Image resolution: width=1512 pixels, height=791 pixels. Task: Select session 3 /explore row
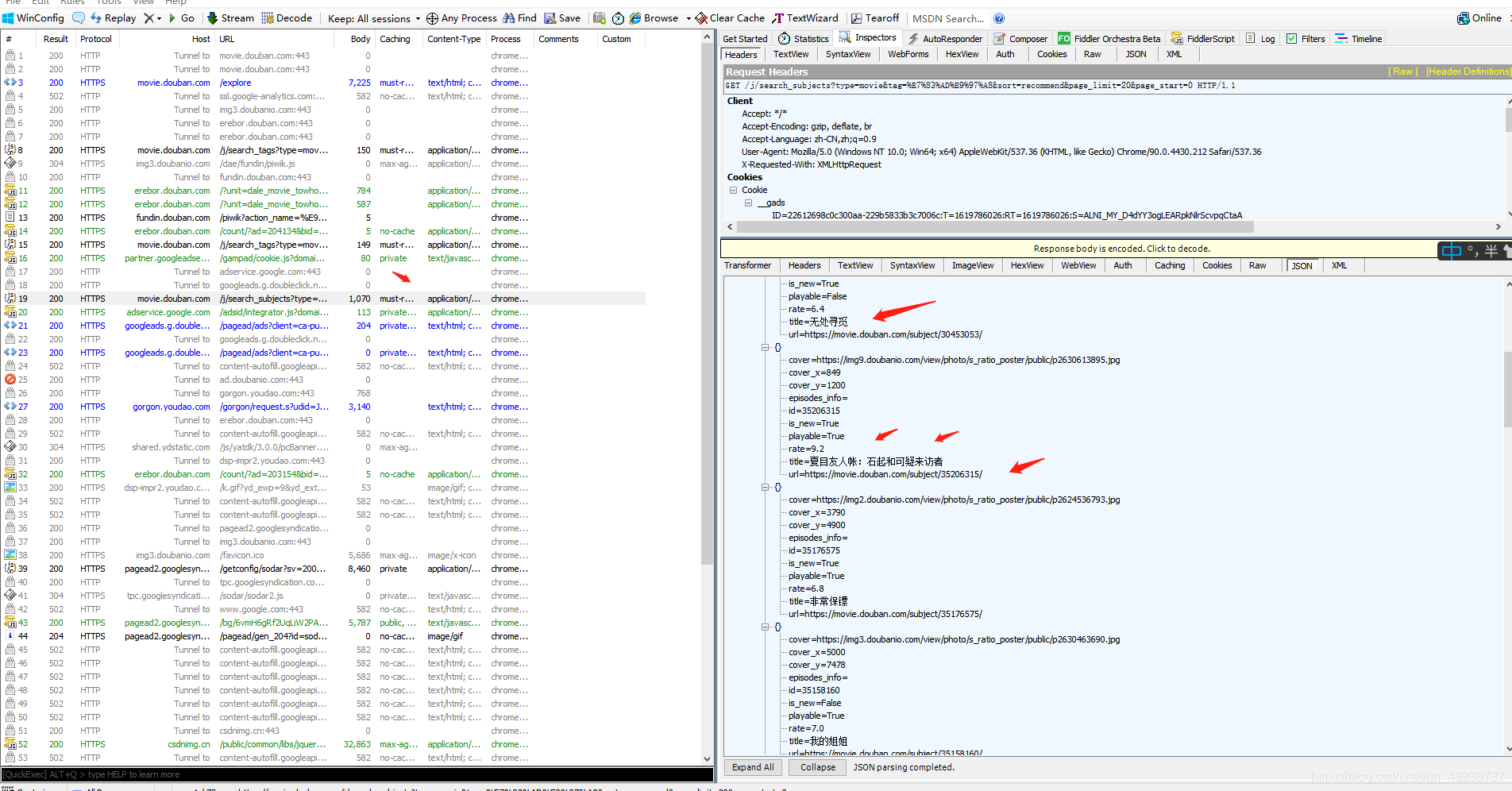pyautogui.click(x=323, y=83)
